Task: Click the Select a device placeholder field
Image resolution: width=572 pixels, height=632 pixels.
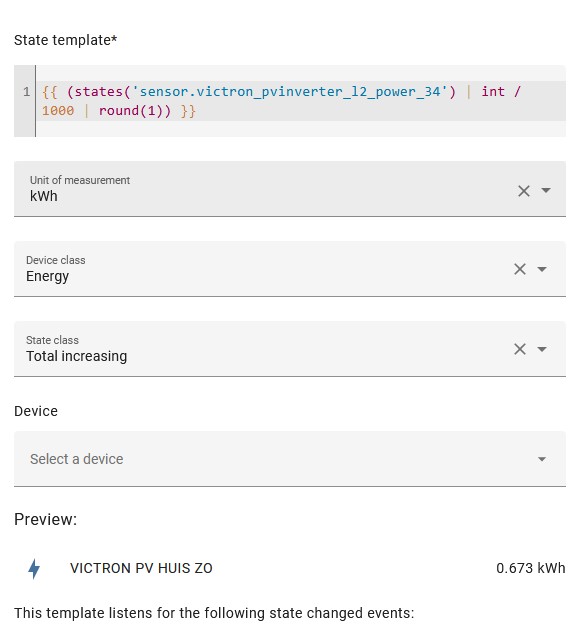Action: click(290, 459)
